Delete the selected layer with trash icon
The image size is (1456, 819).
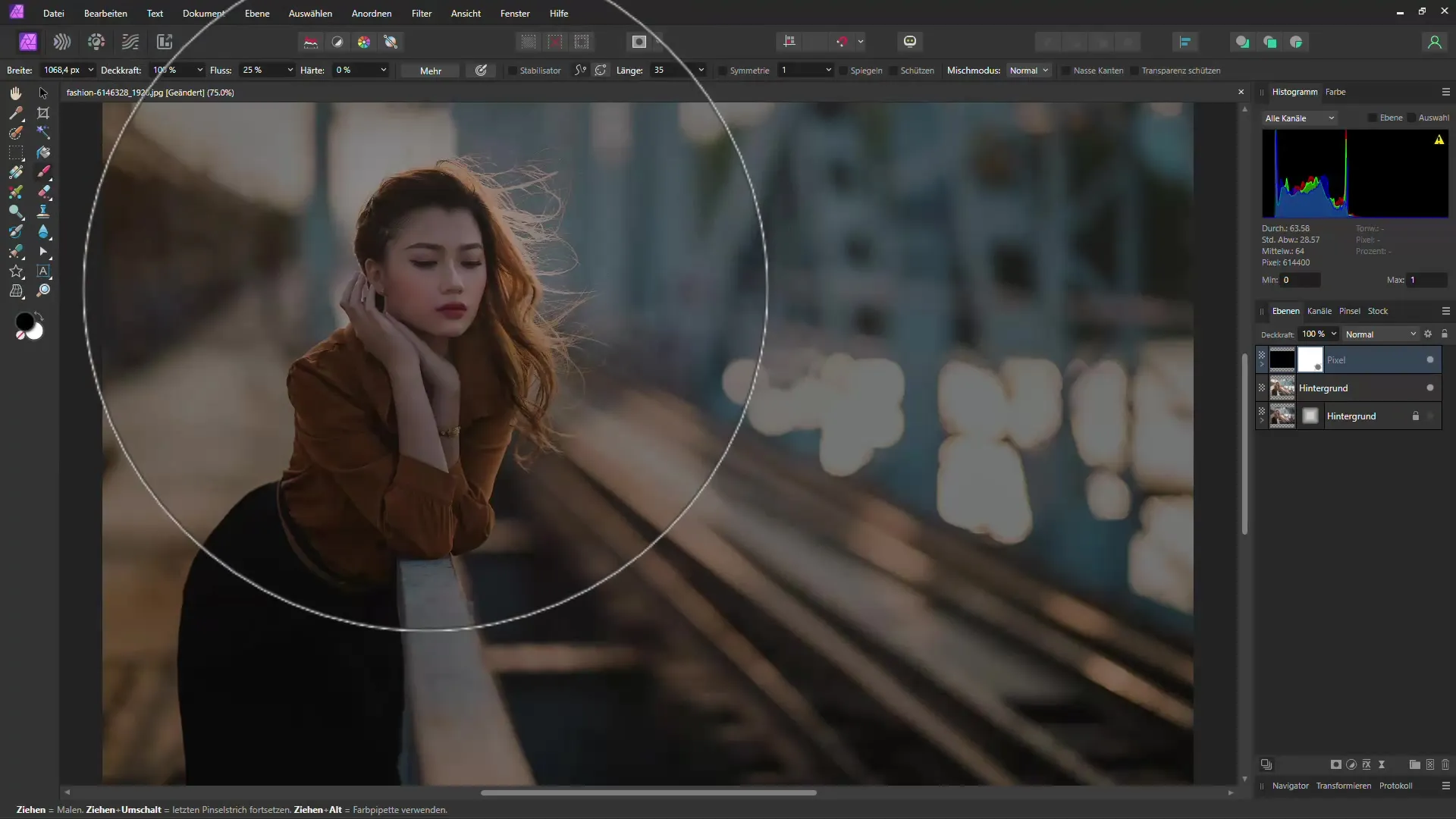tap(1445, 764)
